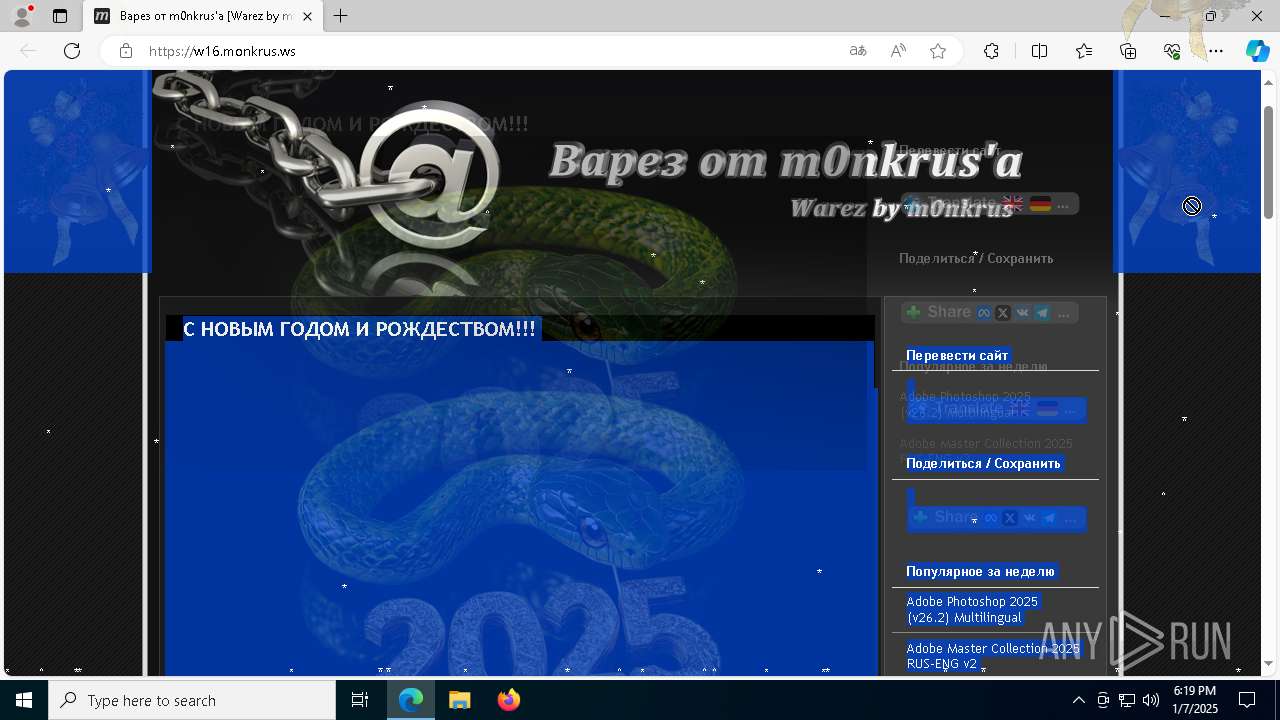Click the taskbar search box
Image resolution: width=1280 pixels, height=720 pixels.
192,700
